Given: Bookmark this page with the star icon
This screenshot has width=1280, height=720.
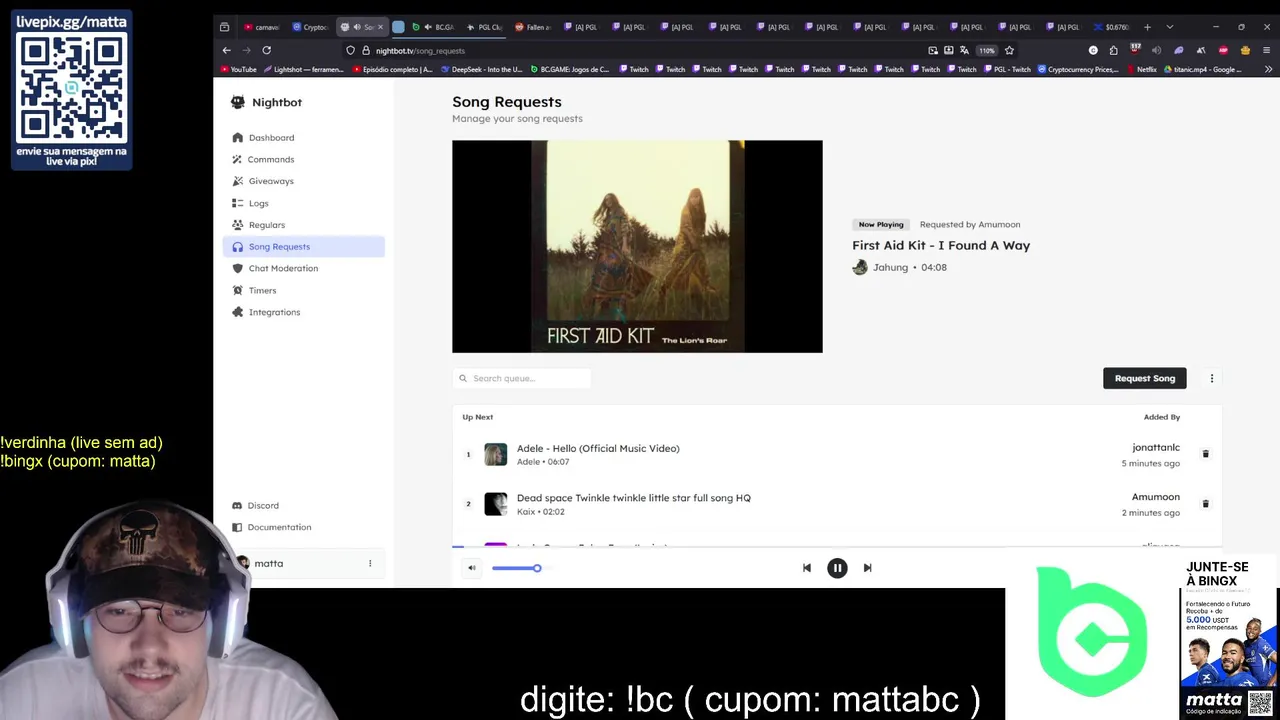Looking at the screenshot, I should pyautogui.click(x=1010, y=50).
